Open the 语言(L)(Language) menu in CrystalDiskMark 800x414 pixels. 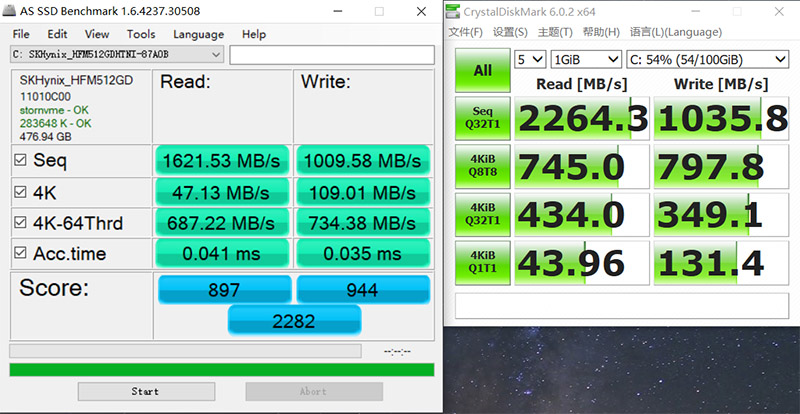(676, 32)
